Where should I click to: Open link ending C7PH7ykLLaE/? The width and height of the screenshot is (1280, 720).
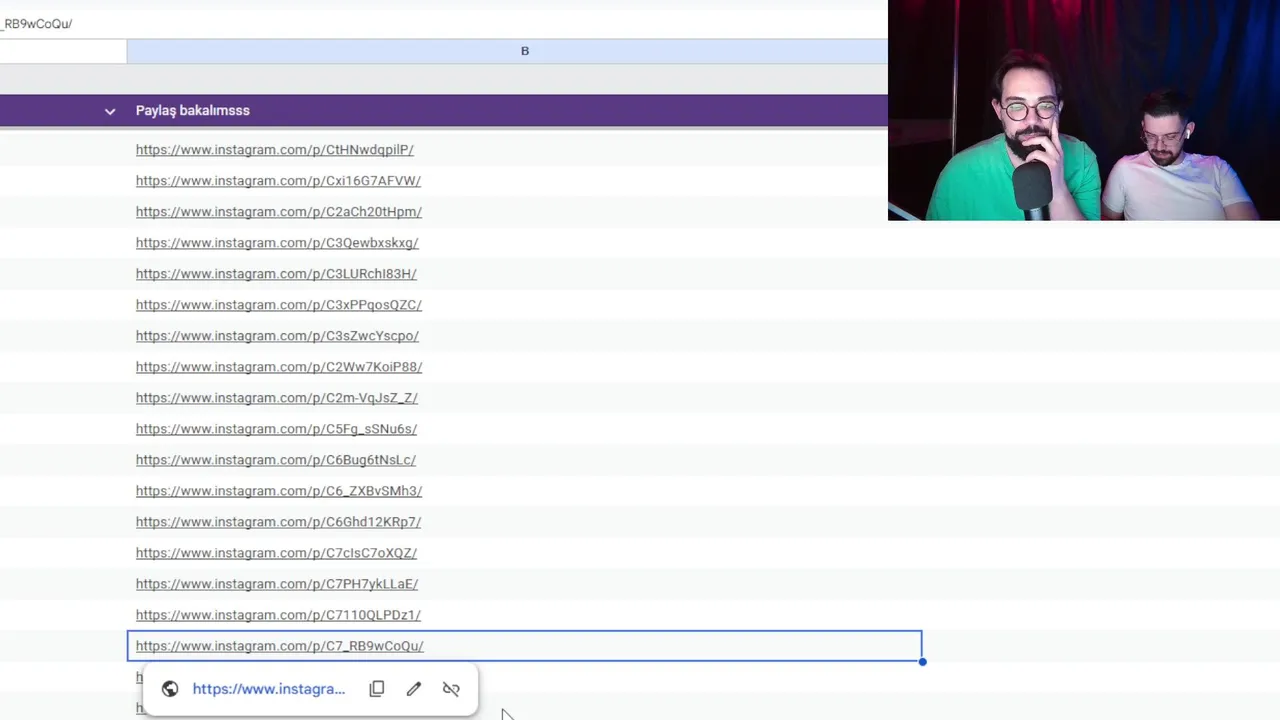tap(277, 584)
